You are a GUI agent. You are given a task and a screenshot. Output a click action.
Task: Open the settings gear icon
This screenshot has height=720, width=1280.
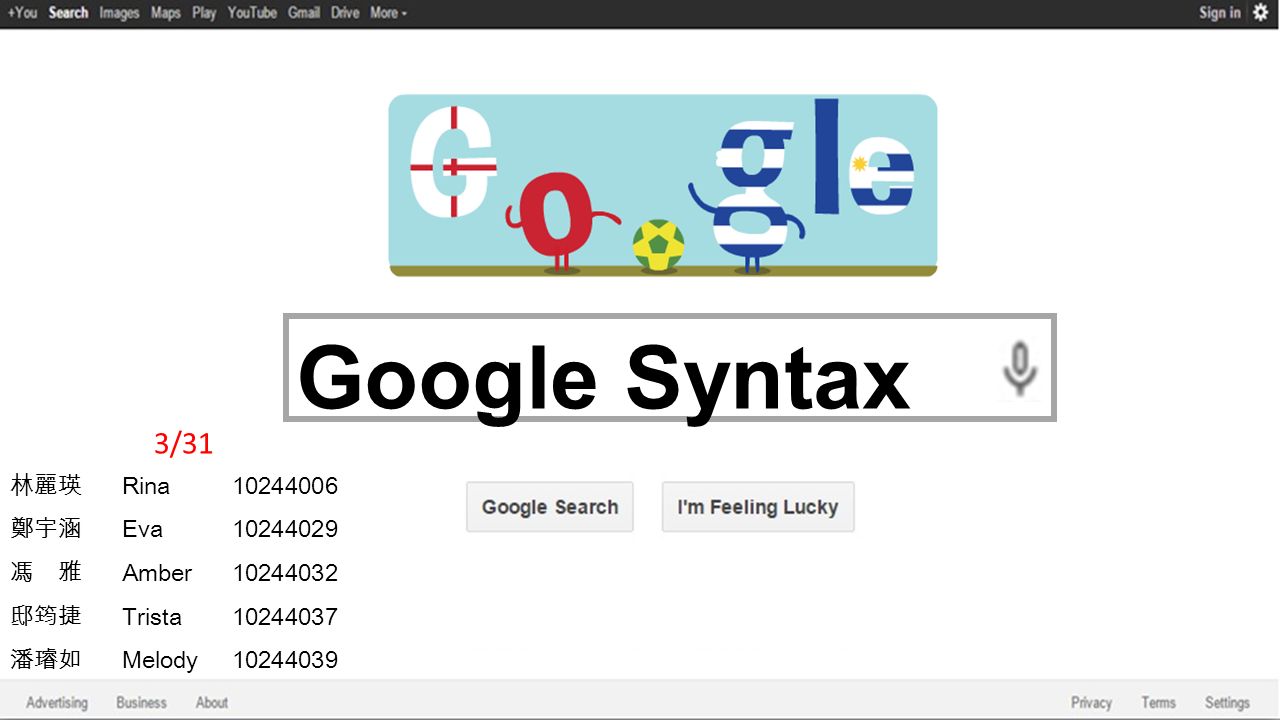(1260, 13)
